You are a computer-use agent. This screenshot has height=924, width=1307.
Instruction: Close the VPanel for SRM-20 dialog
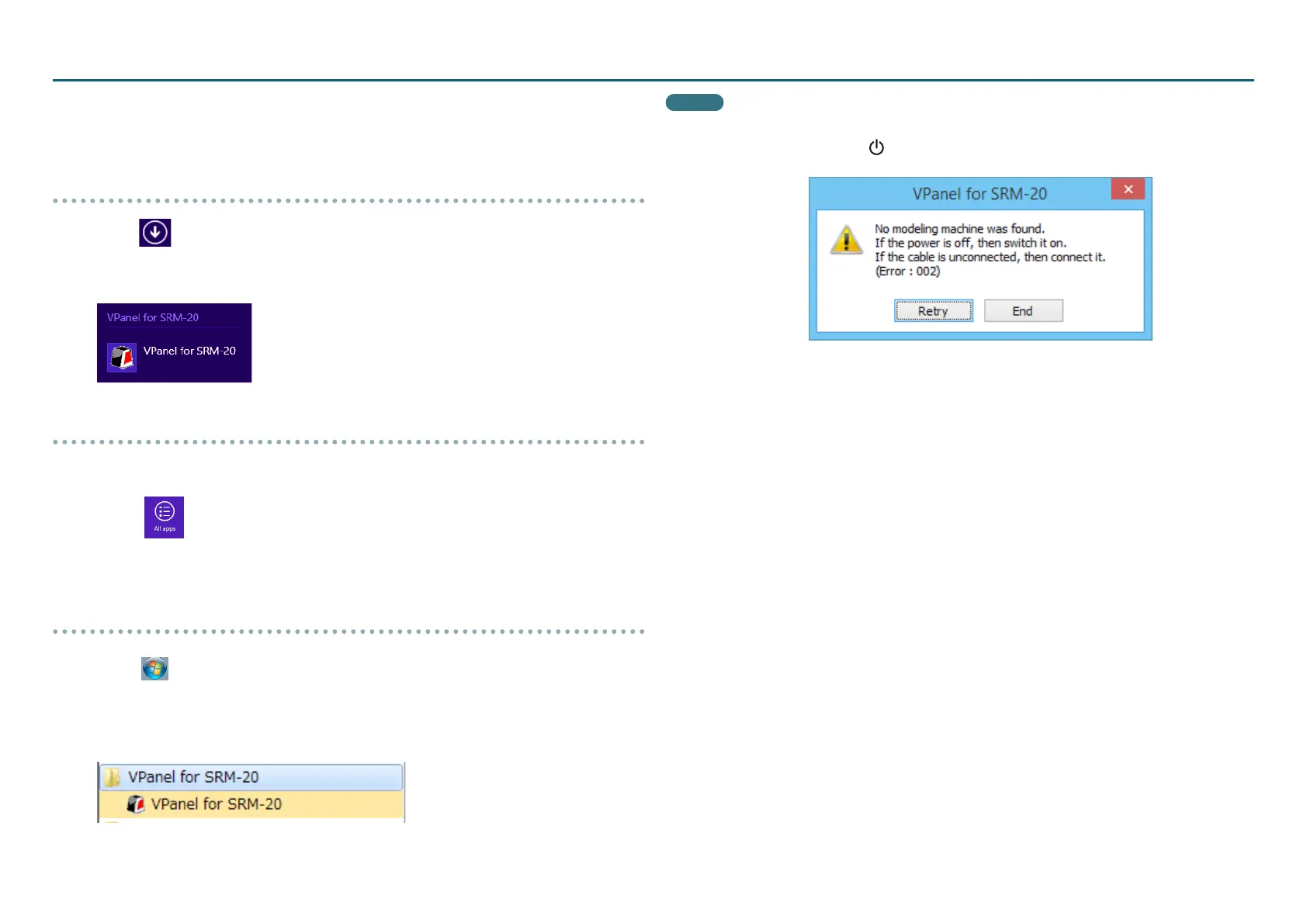click(x=1128, y=189)
